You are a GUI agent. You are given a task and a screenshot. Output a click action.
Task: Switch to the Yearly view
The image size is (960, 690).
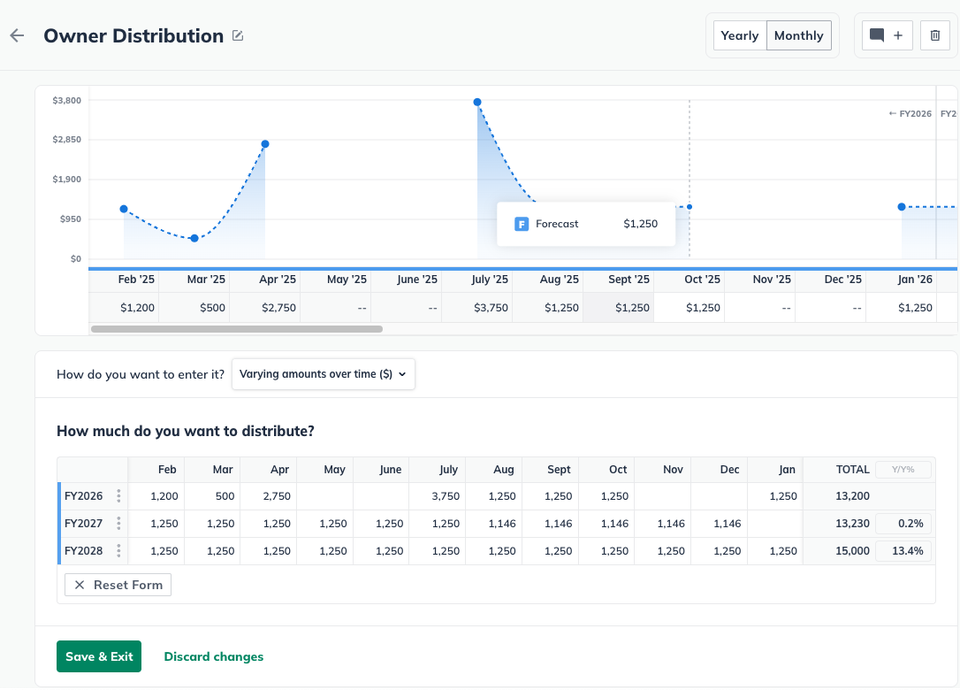point(740,36)
